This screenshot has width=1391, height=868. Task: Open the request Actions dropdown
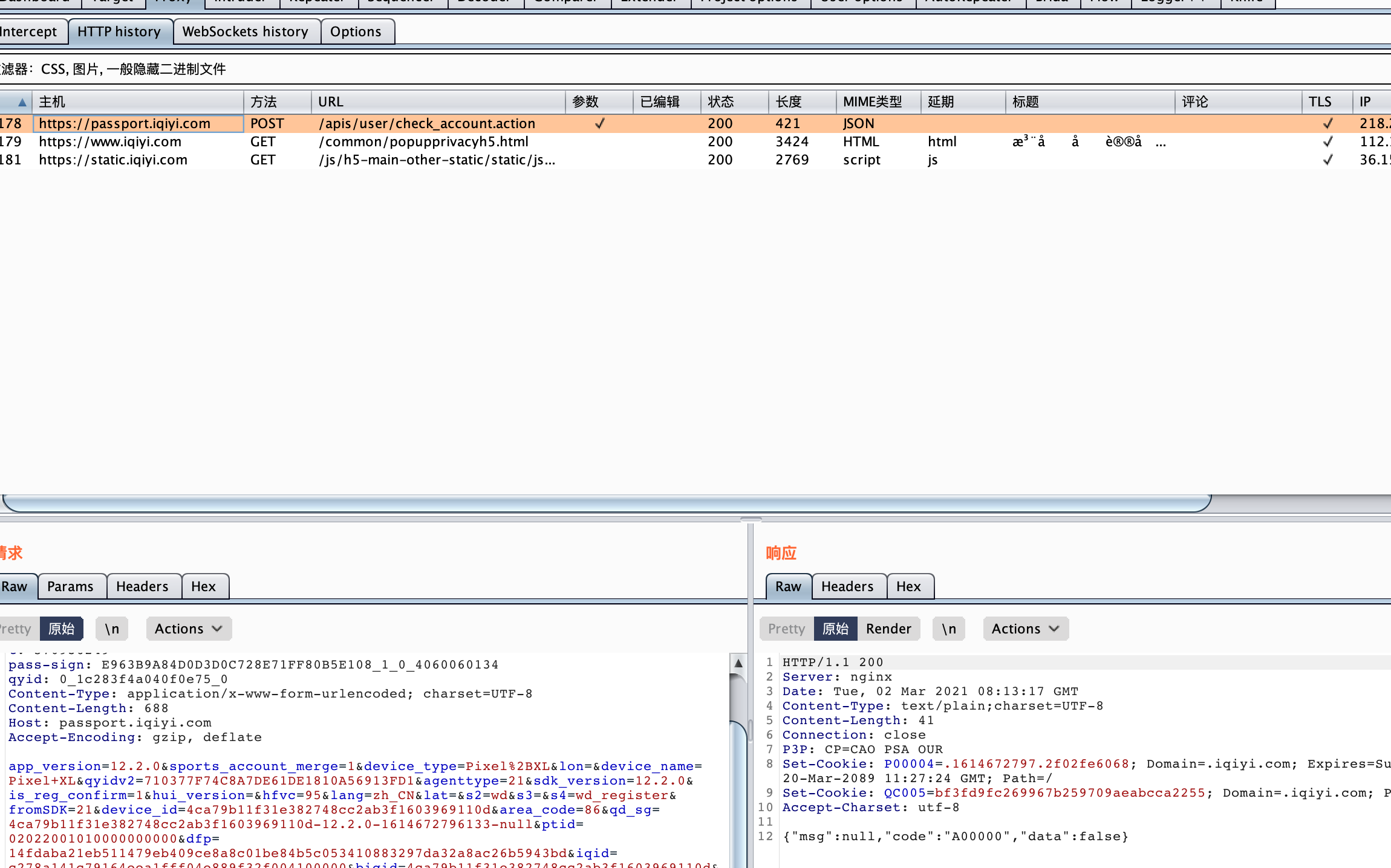[x=188, y=629]
